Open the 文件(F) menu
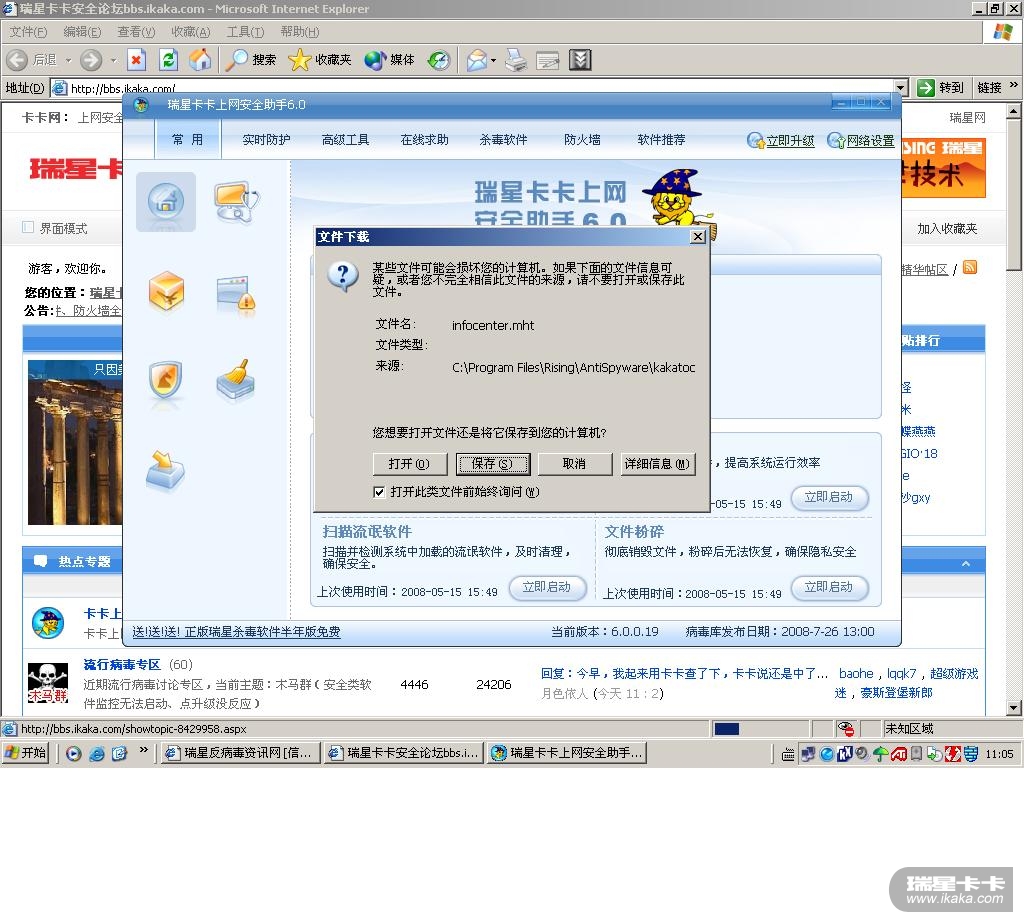This screenshot has width=1024, height=922. (28, 31)
